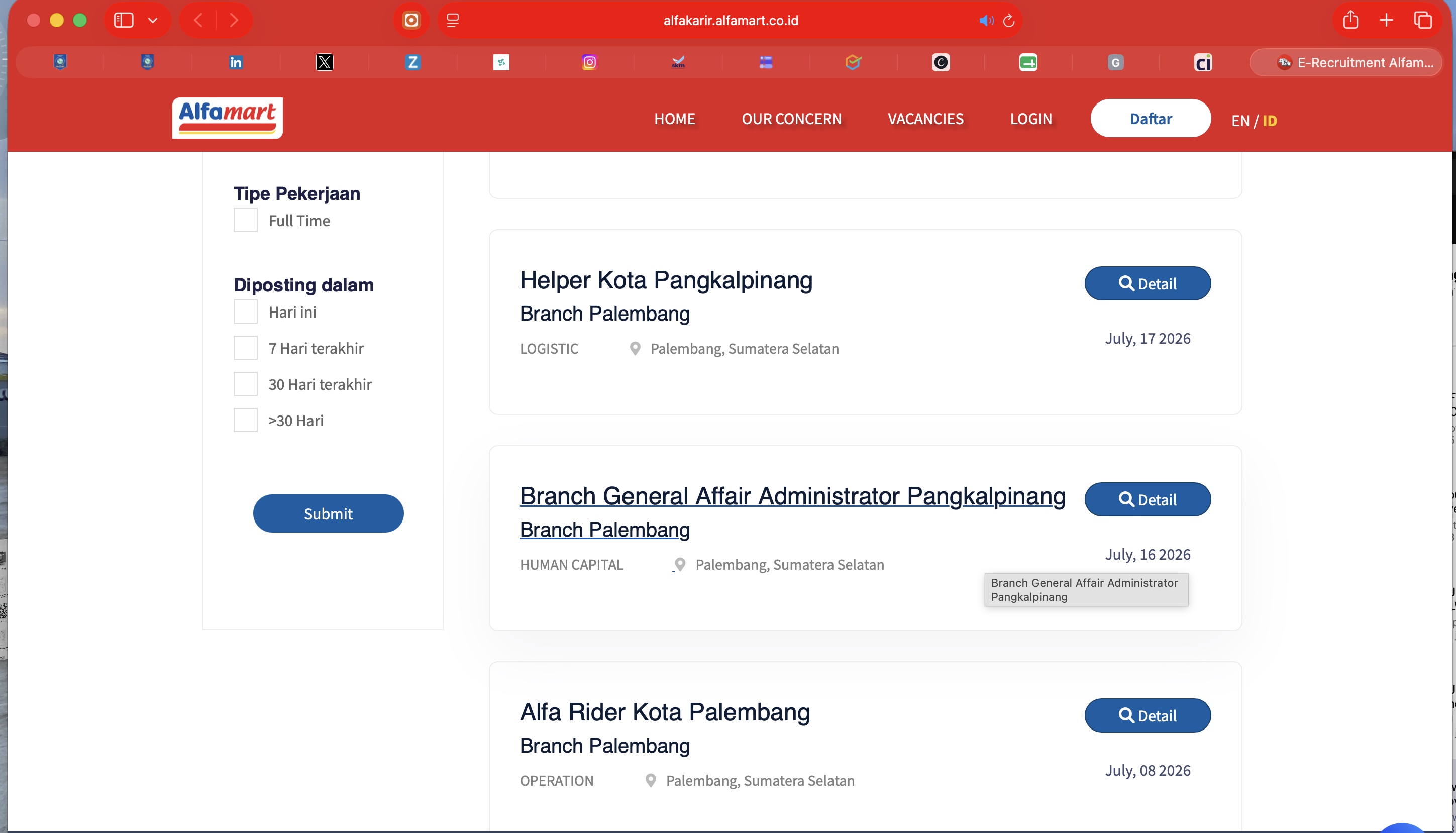The height and width of the screenshot is (833, 1456).
Task: Check the >30 Hari checkbox
Action: pyautogui.click(x=246, y=420)
